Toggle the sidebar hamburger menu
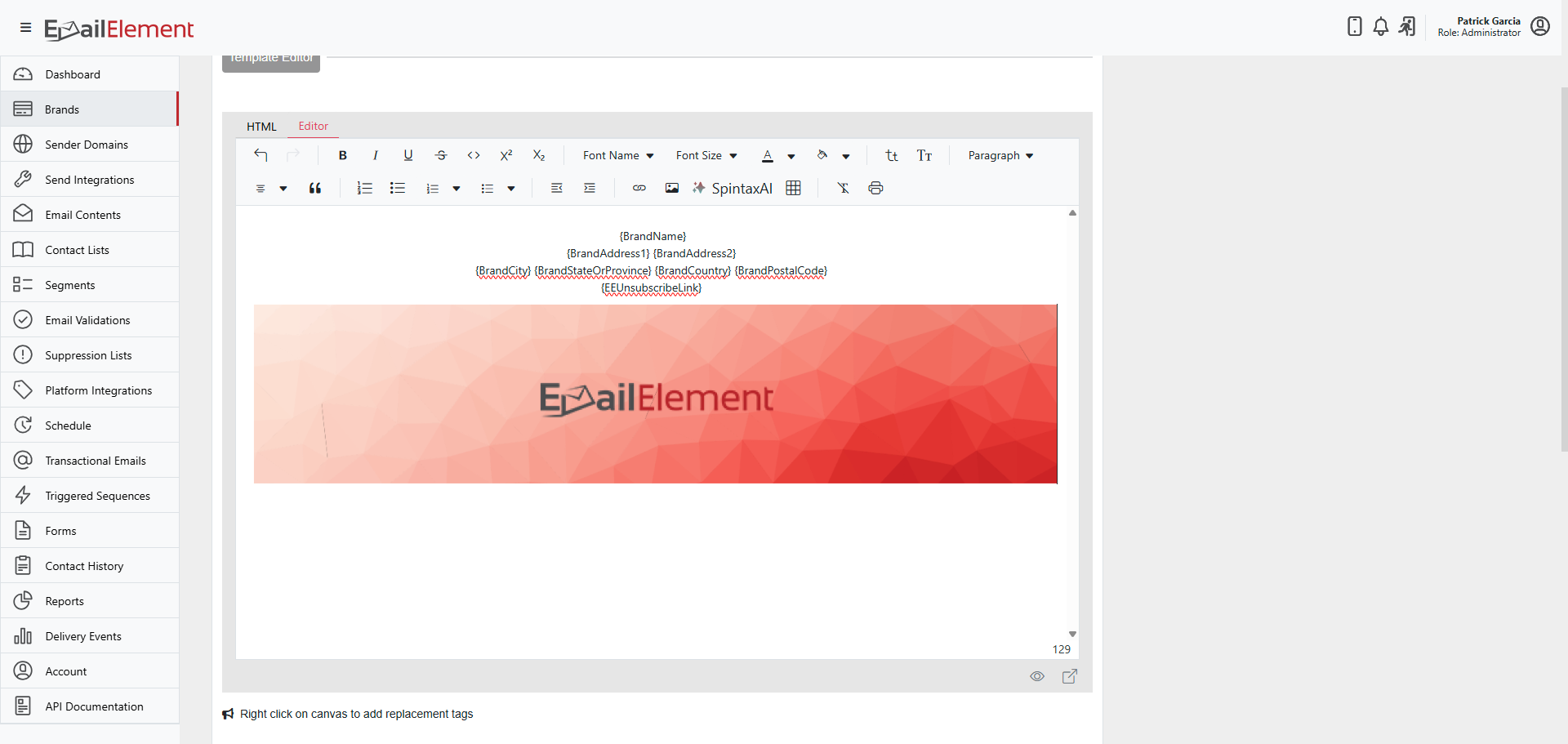Viewport: 1568px width, 744px height. click(x=26, y=28)
